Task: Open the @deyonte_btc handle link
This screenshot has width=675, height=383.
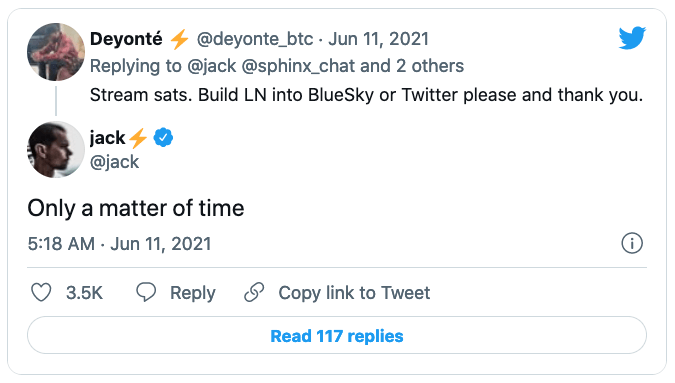Action: tap(255, 39)
